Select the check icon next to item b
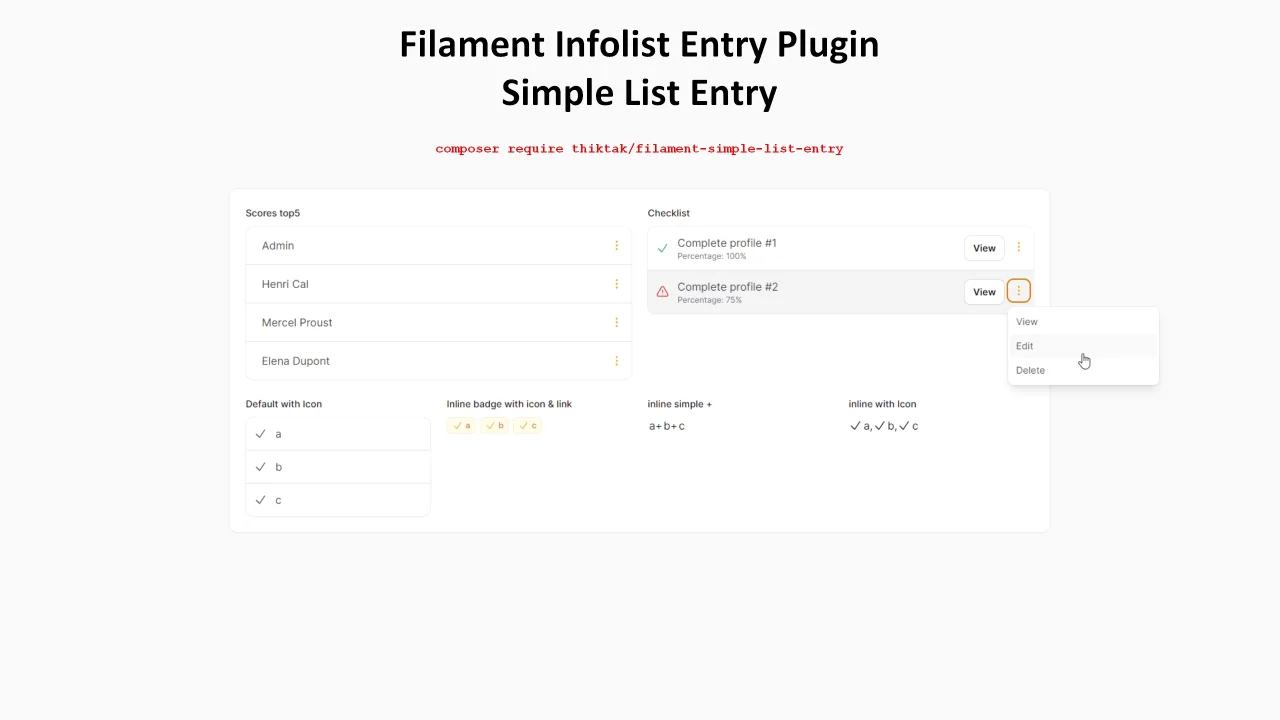The width and height of the screenshot is (1280, 720). [261, 466]
